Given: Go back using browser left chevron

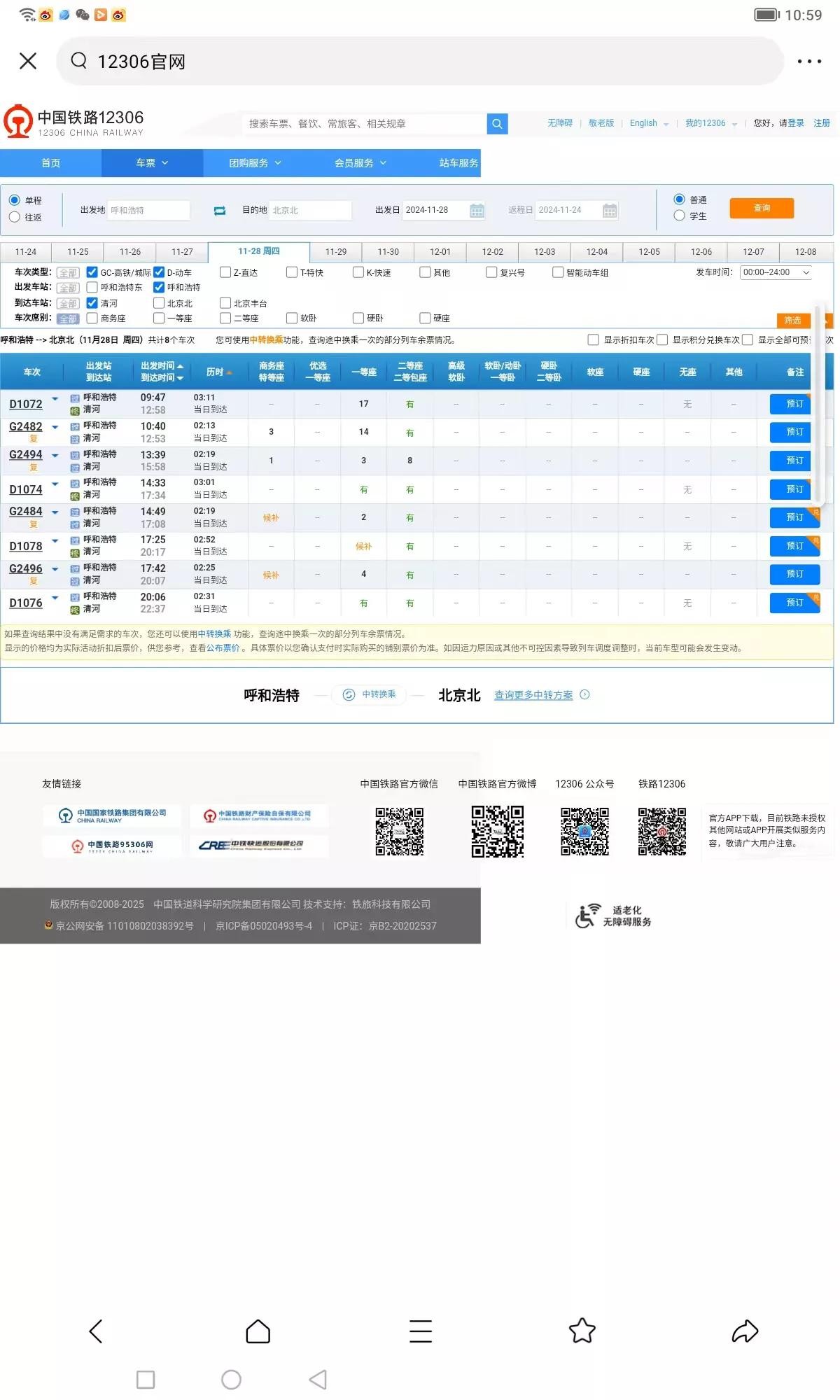Looking at the screenshot, I should [96, 1331].
